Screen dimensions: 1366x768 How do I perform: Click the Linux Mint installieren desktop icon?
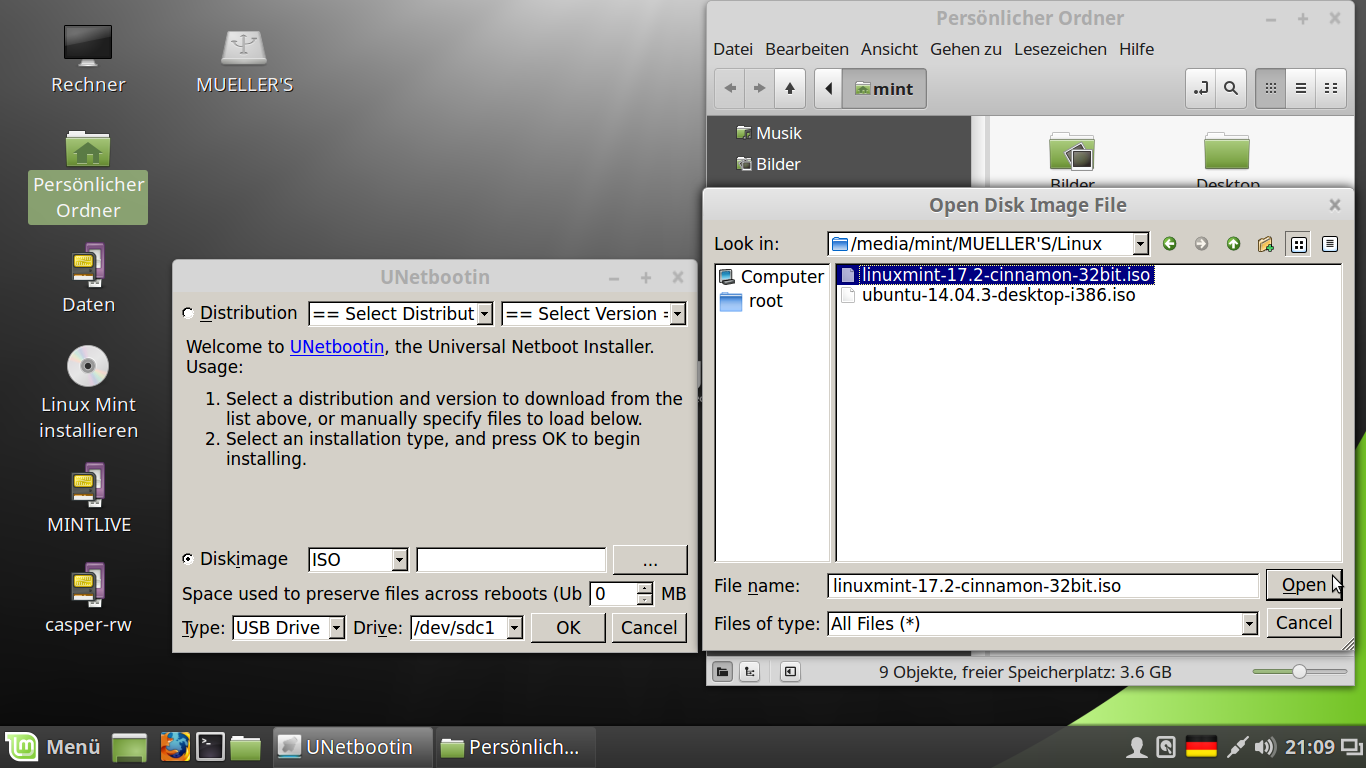[88, 391]
